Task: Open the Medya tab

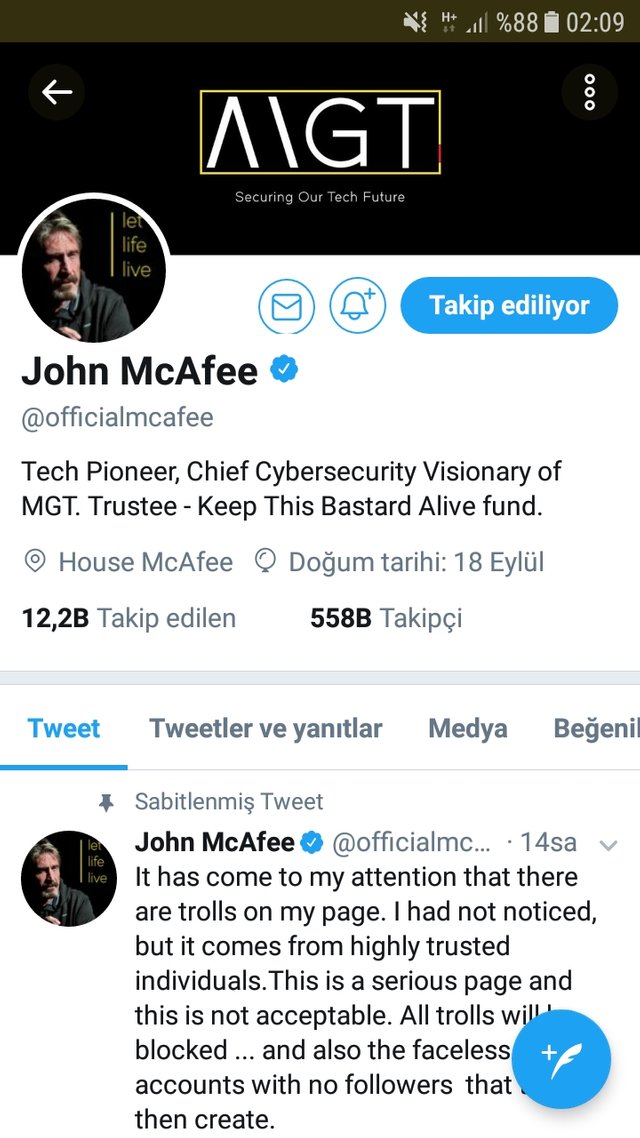Action: coord(468,728)
